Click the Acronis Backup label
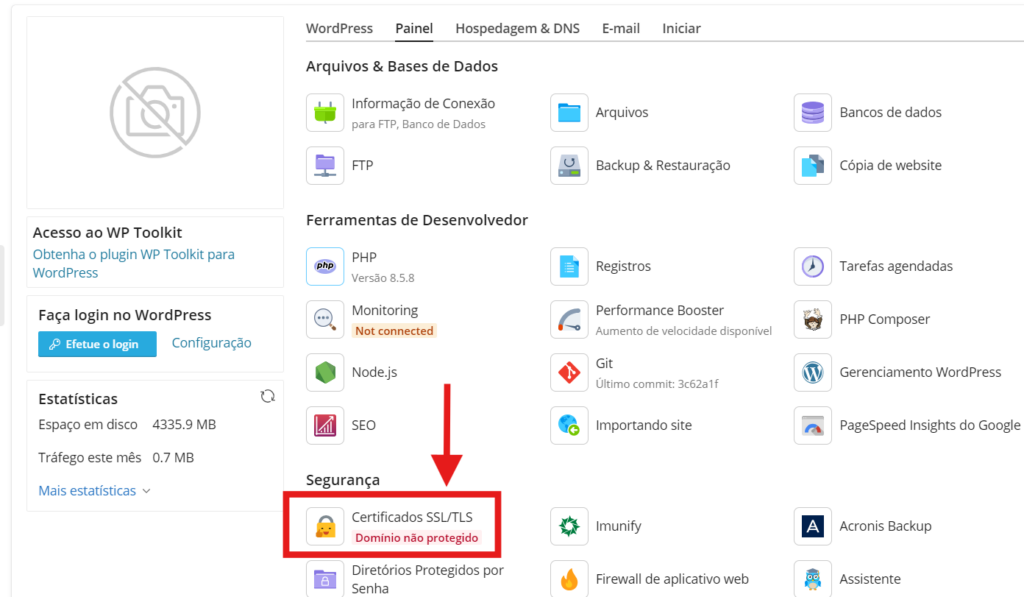Image resolution: width=1024 pixels, height=597 pixels. [885, 526]
